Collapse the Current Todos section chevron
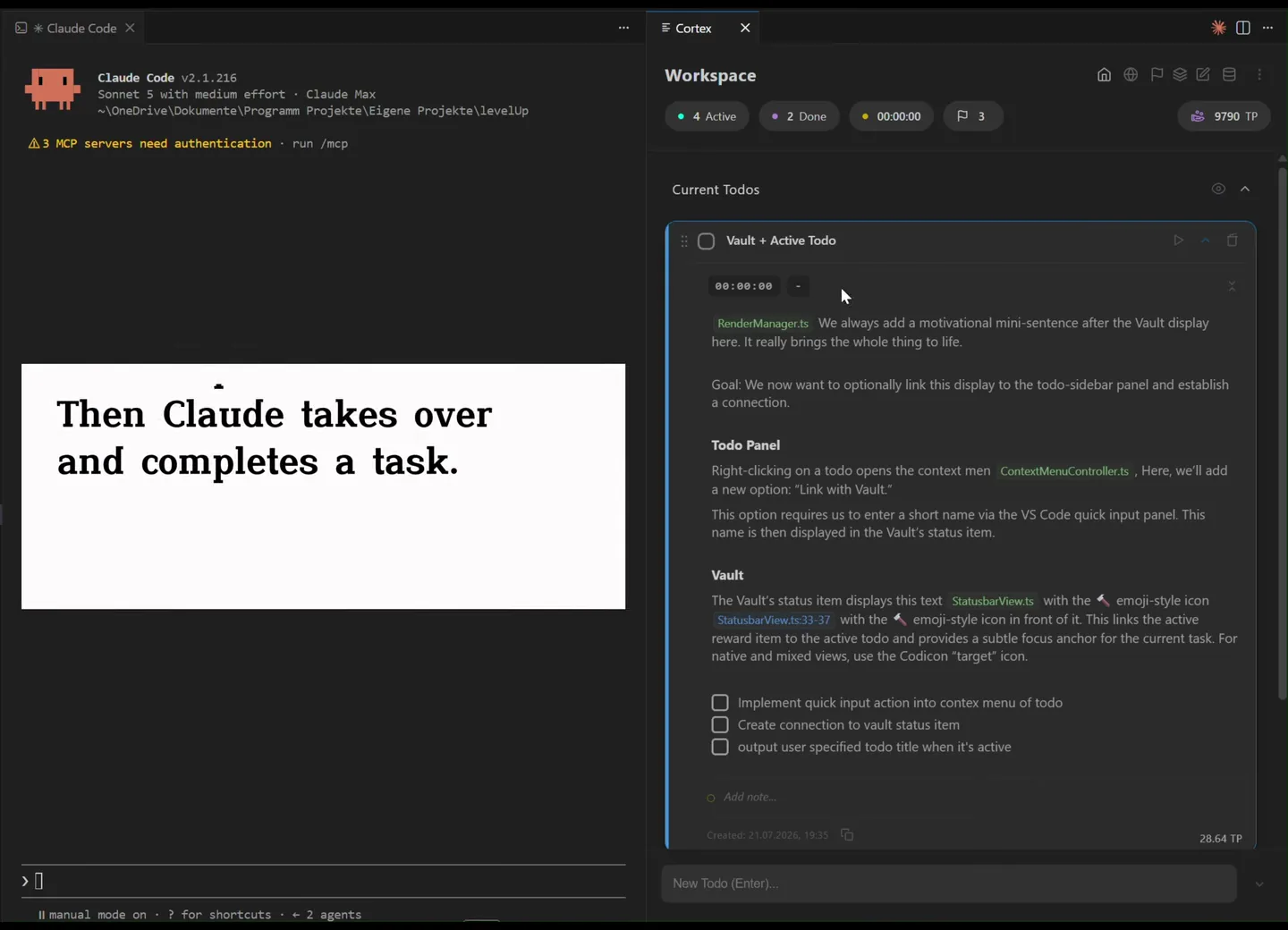The image size is (1288, 930). (x=1245, y=189)
